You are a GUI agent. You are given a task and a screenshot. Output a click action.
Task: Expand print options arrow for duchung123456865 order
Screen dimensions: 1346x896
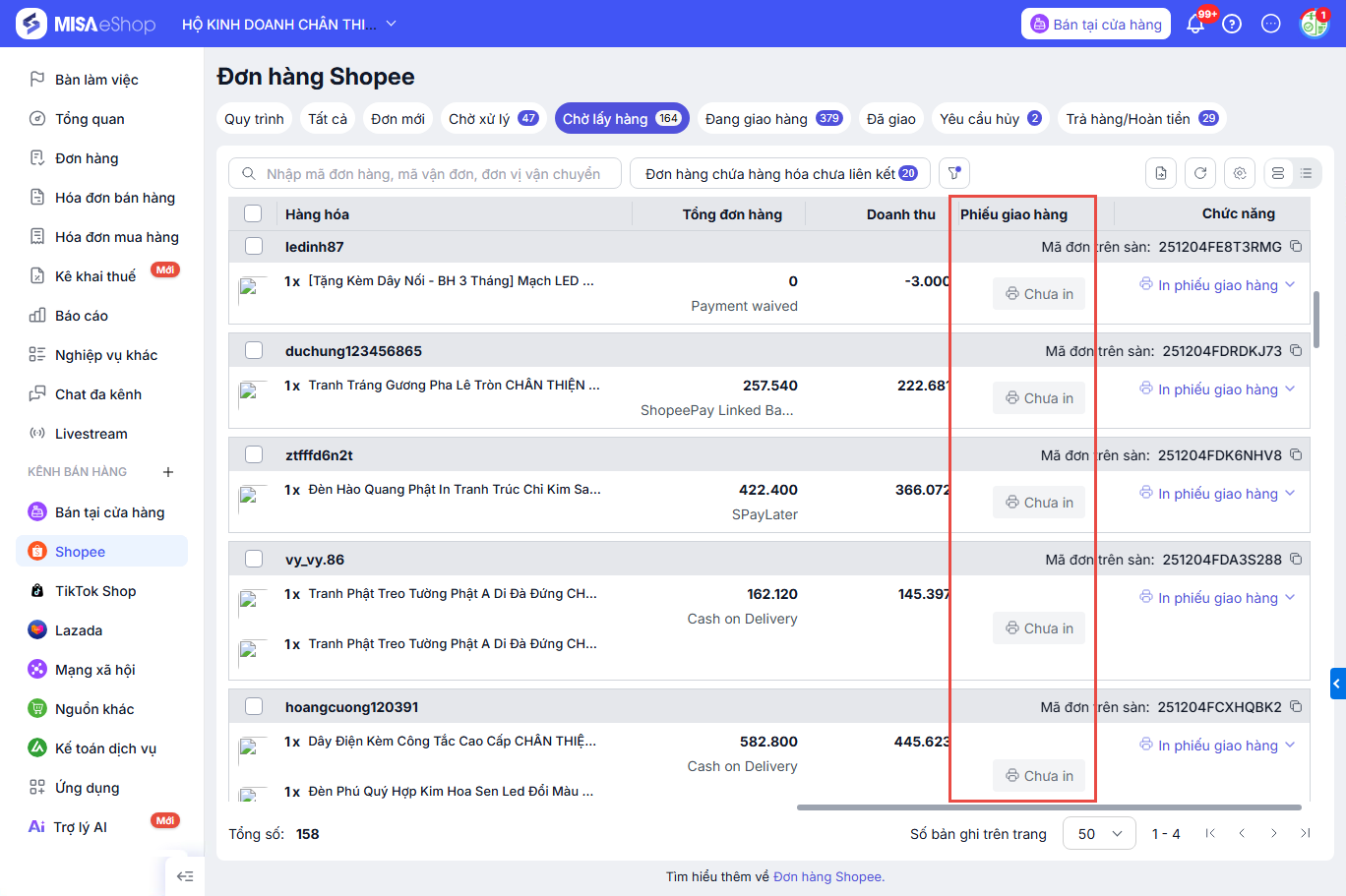(1290, 389)
